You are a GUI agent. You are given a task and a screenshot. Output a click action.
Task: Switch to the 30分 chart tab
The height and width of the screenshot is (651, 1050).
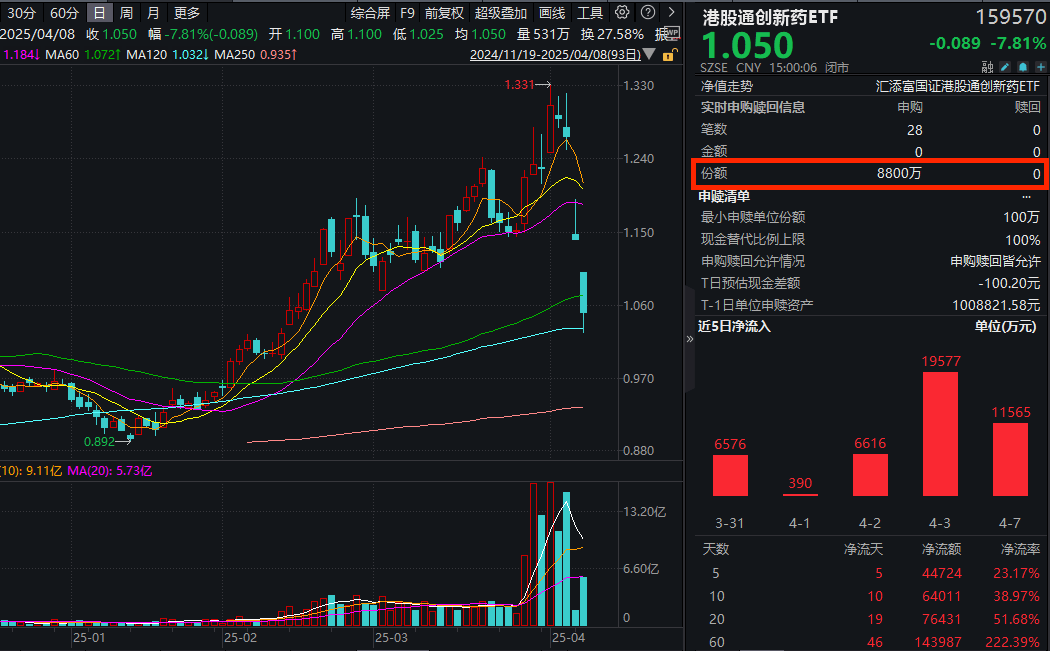point(19,12)
